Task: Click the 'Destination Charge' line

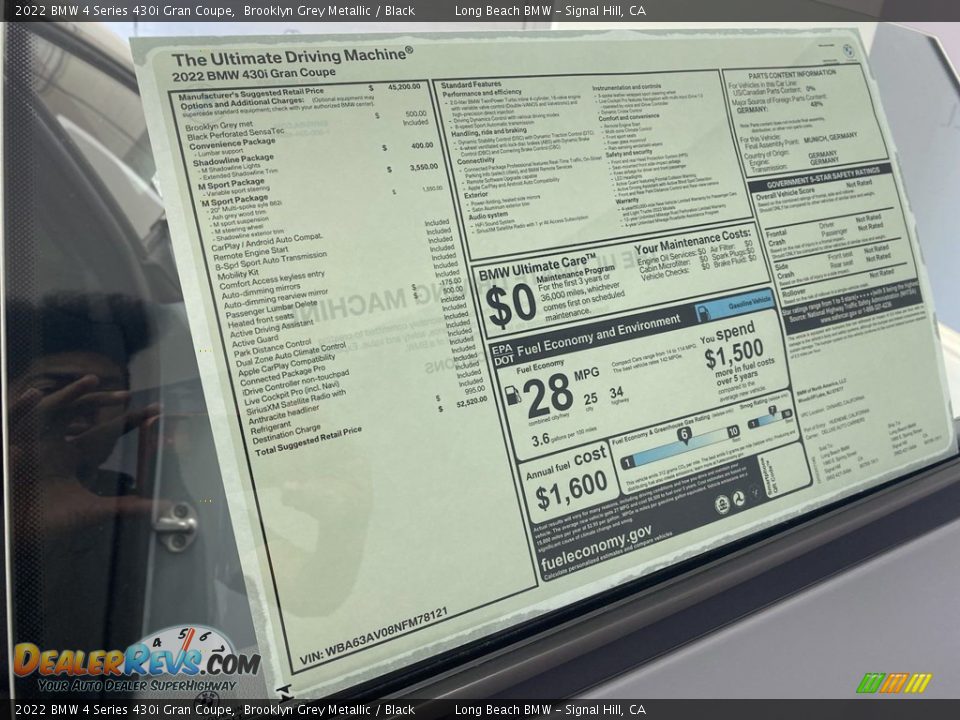Action: pyautogui.click(x=286, y=435)
